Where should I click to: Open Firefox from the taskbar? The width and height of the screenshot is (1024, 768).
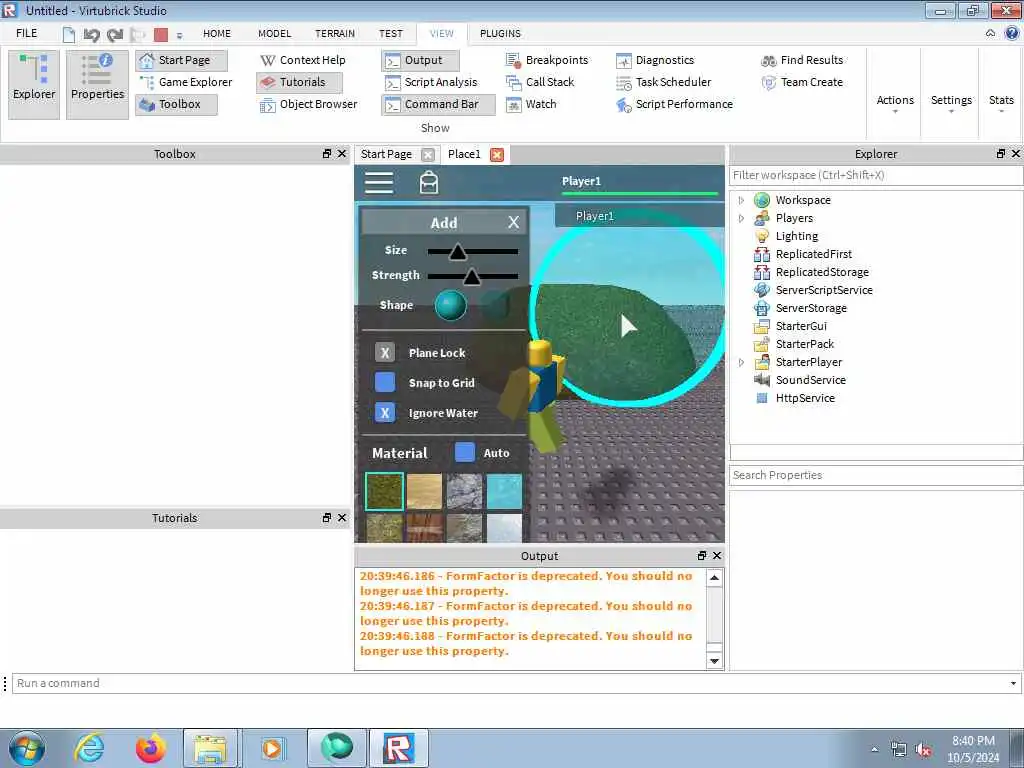[x=151, y=748]
